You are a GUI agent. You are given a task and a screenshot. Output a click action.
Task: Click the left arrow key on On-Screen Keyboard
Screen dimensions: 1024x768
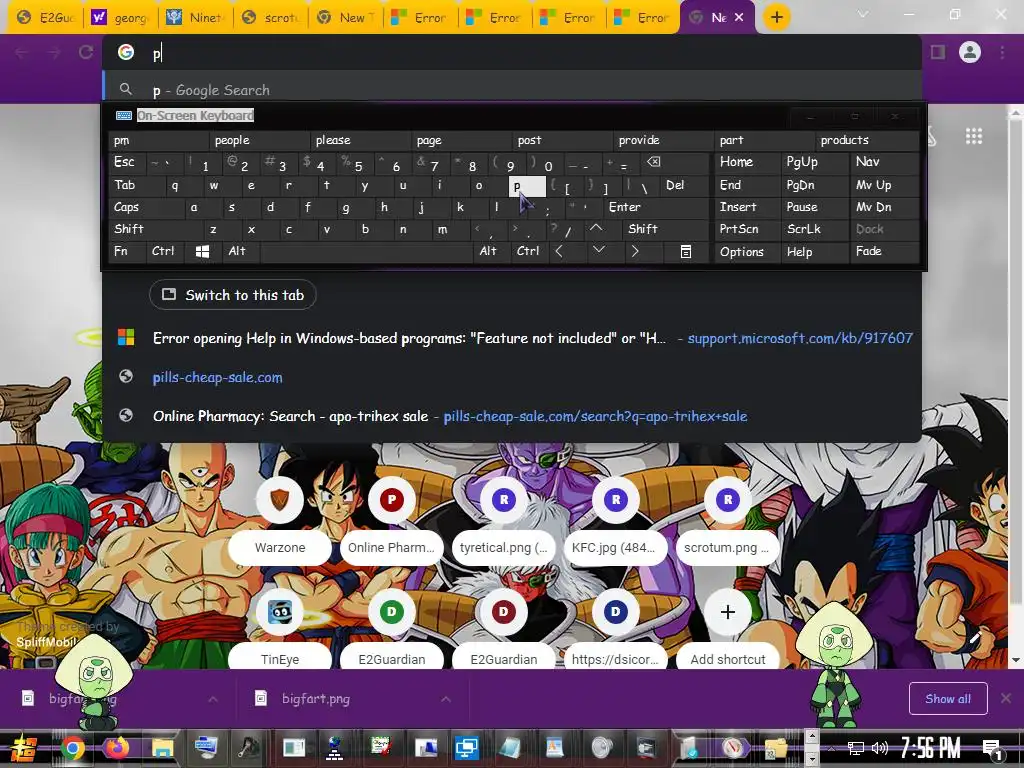tap(559, 251)
